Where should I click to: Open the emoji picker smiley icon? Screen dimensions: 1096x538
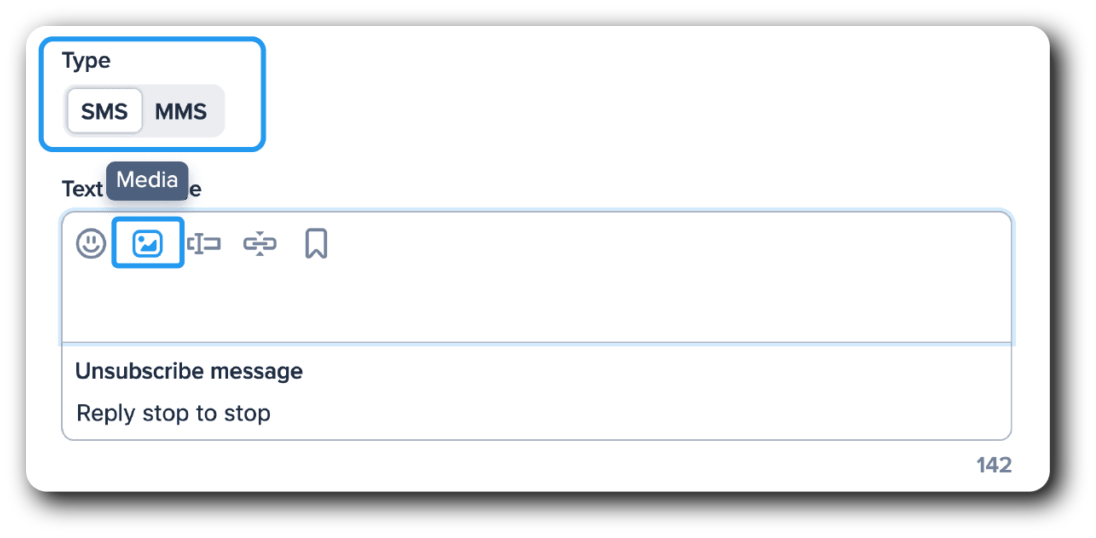[x=91, y=243]
